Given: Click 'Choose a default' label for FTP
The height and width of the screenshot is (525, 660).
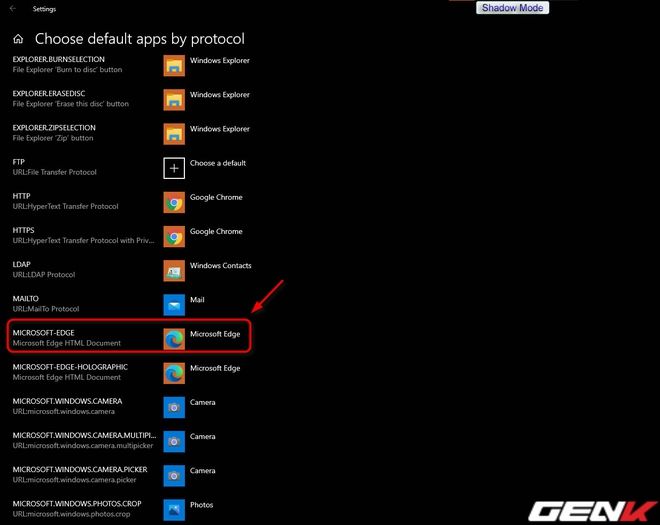Looking at the screenshot, I should point(218,163).
